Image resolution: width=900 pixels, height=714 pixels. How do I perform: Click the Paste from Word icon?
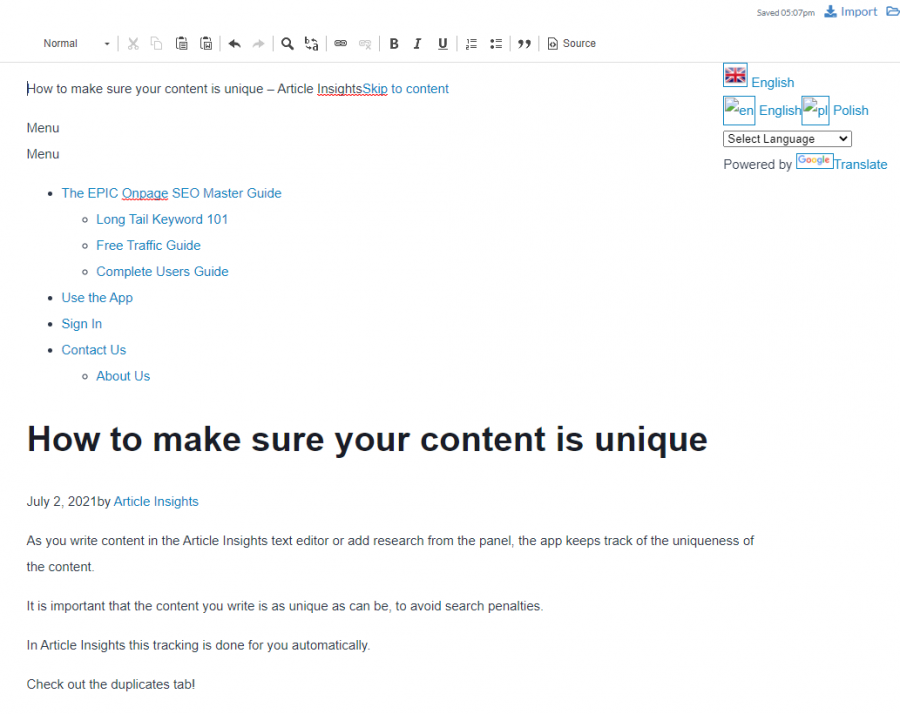click(206, 44)
